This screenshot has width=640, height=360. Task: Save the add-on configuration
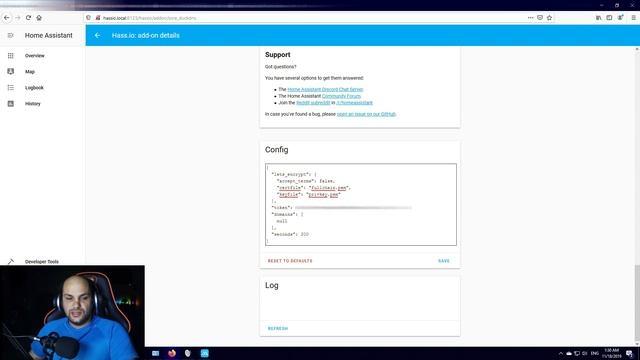(444, 261)
